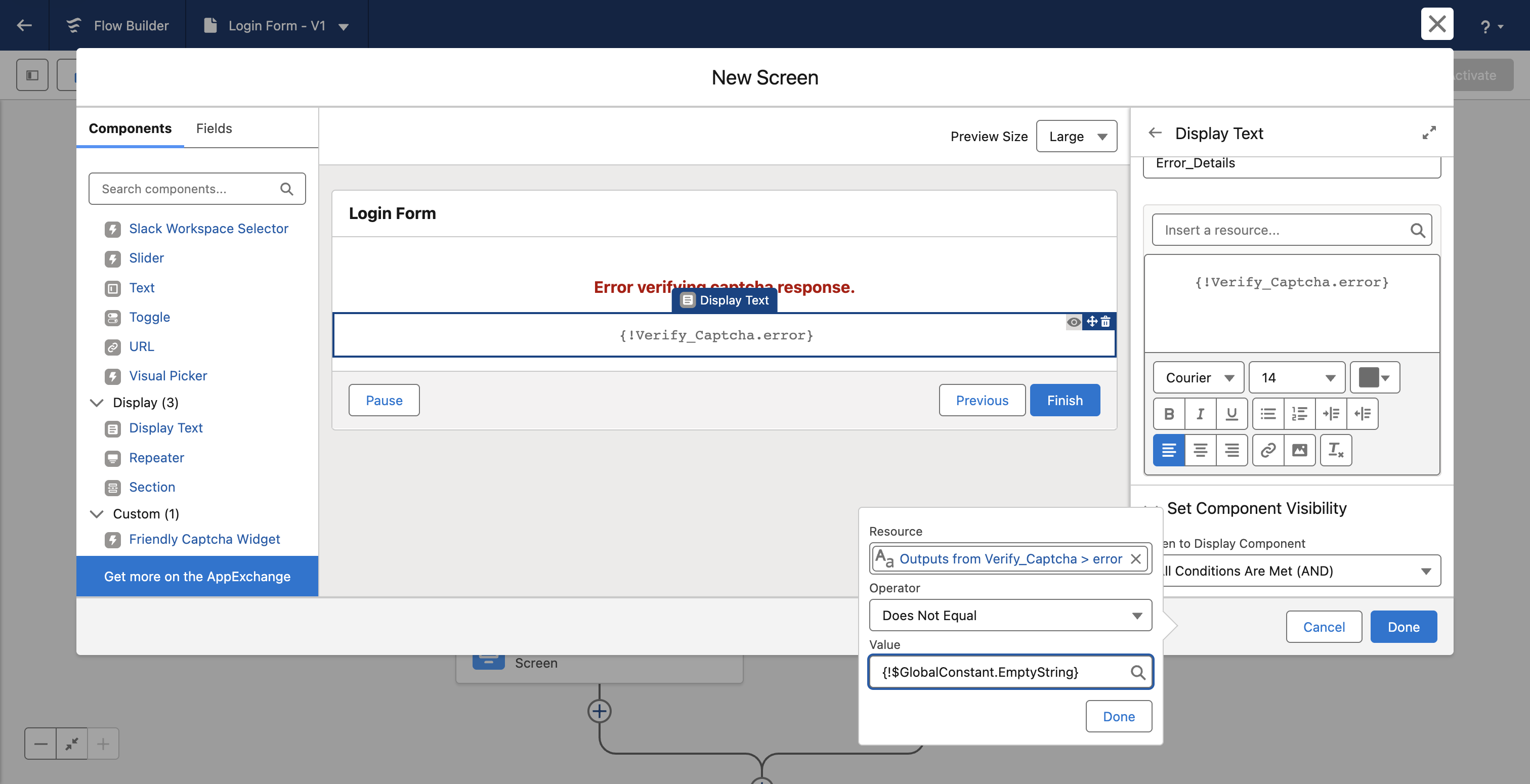Select the Text component
1530x784 pixels.
(x=141, y=287)
